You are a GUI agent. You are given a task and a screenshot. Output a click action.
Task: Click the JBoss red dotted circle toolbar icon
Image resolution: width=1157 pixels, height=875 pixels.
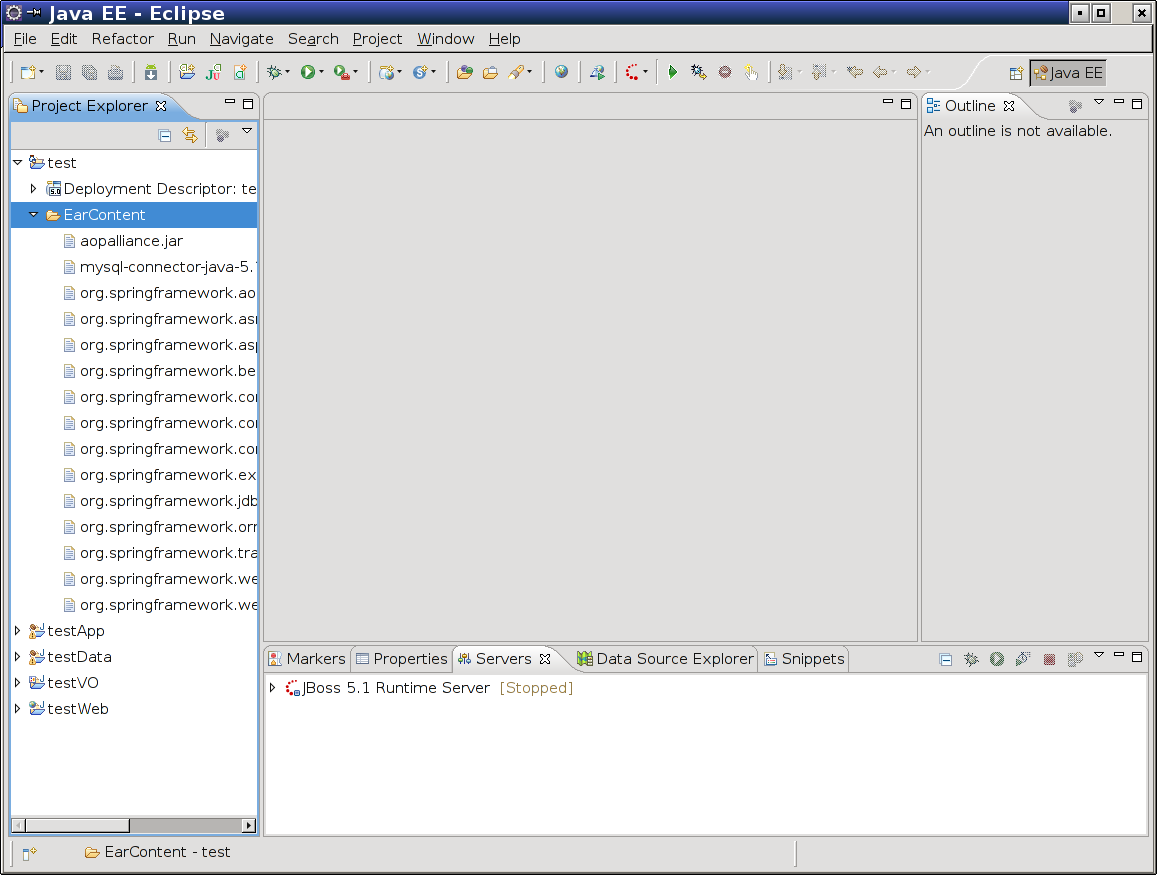632,72
